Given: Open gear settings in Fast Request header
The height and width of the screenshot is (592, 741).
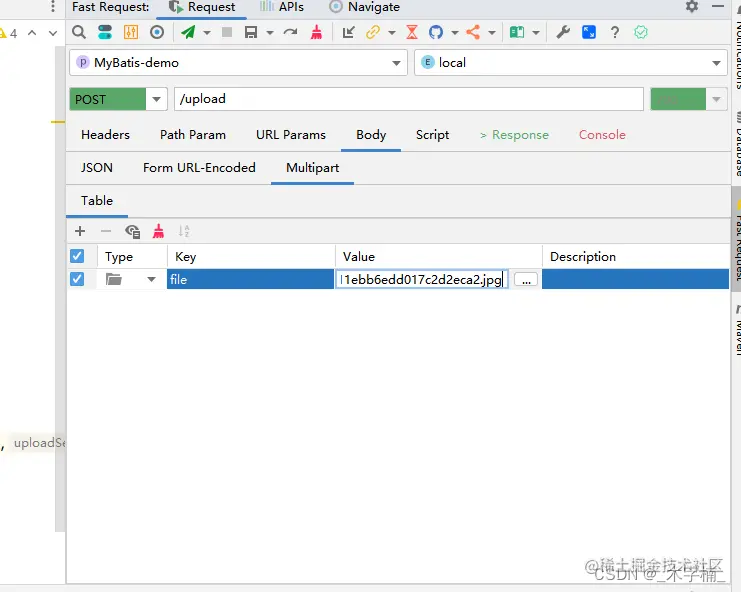Looking at the screenshot, I should pos(692,7).
